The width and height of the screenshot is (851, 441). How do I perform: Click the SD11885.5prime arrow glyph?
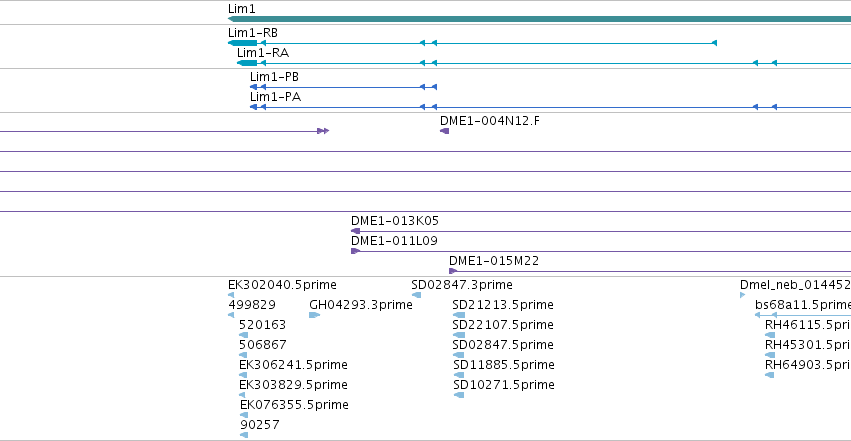point(459,375)
